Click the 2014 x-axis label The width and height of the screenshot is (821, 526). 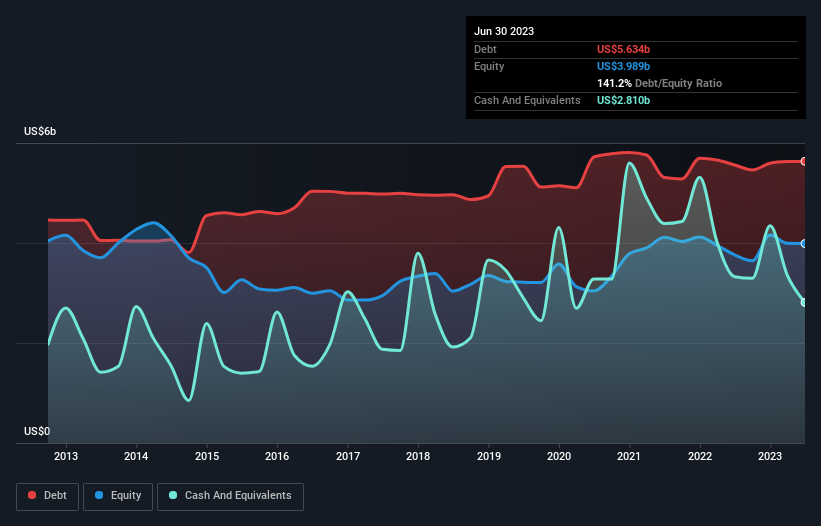136,456
